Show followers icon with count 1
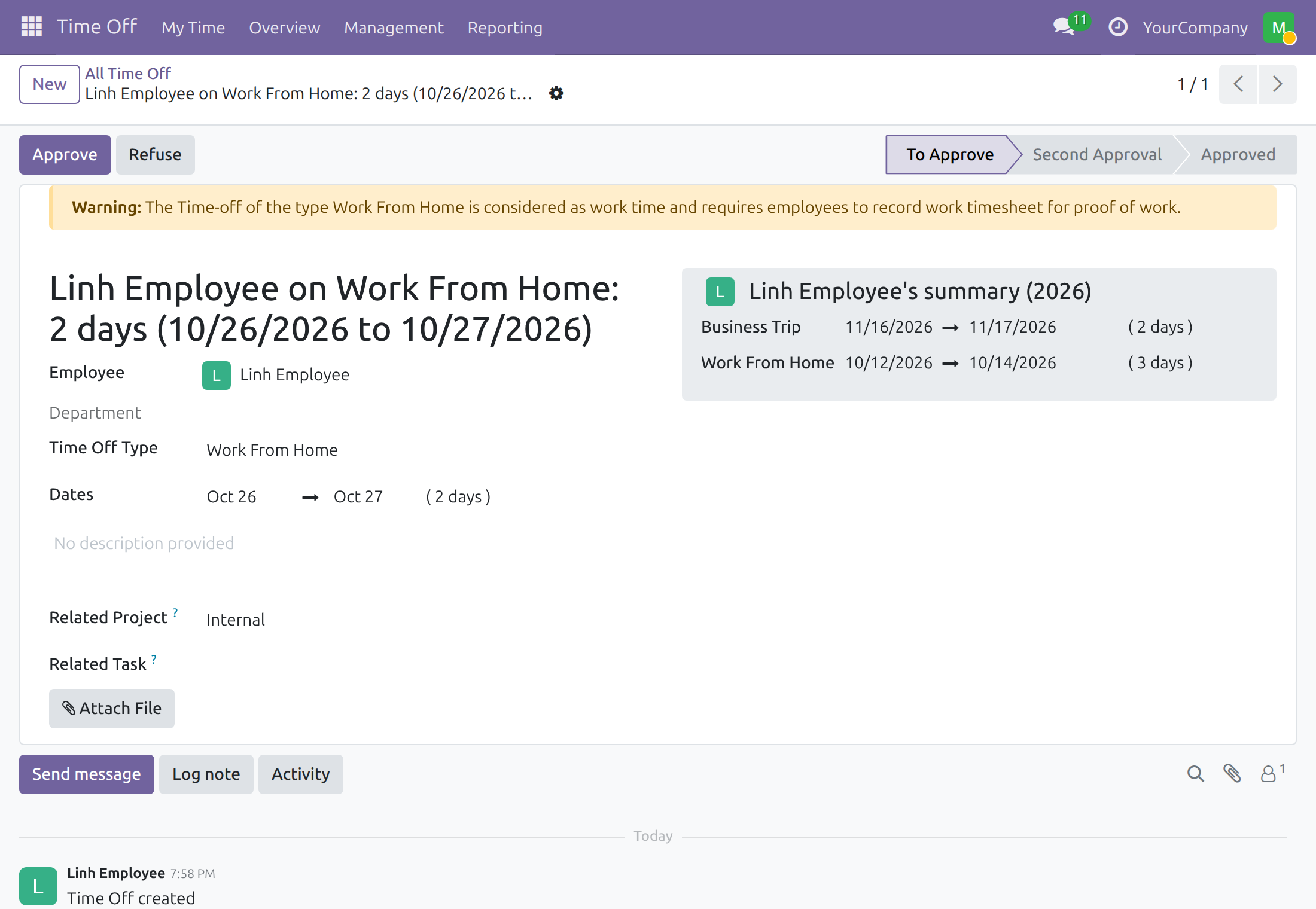Image resolution: width=1316 pixels, height=909 pixels. point(1272,773)
